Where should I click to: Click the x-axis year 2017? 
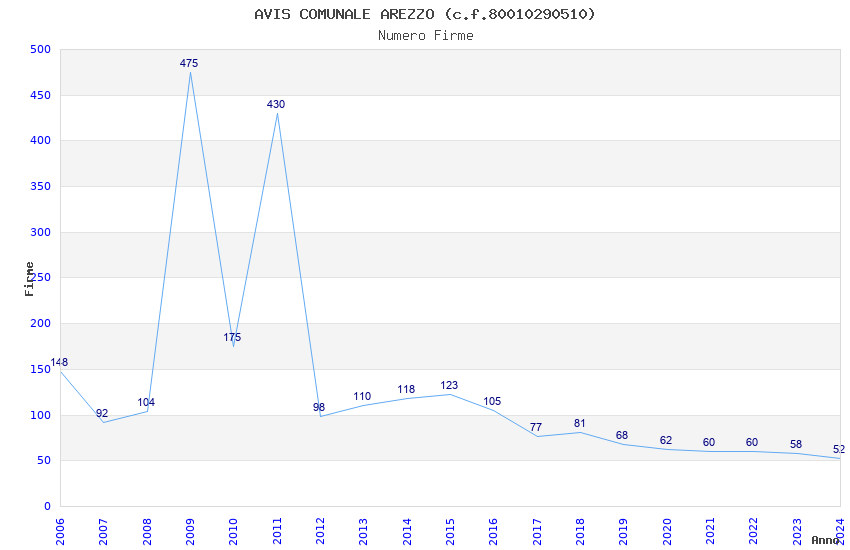pos(537,531)
